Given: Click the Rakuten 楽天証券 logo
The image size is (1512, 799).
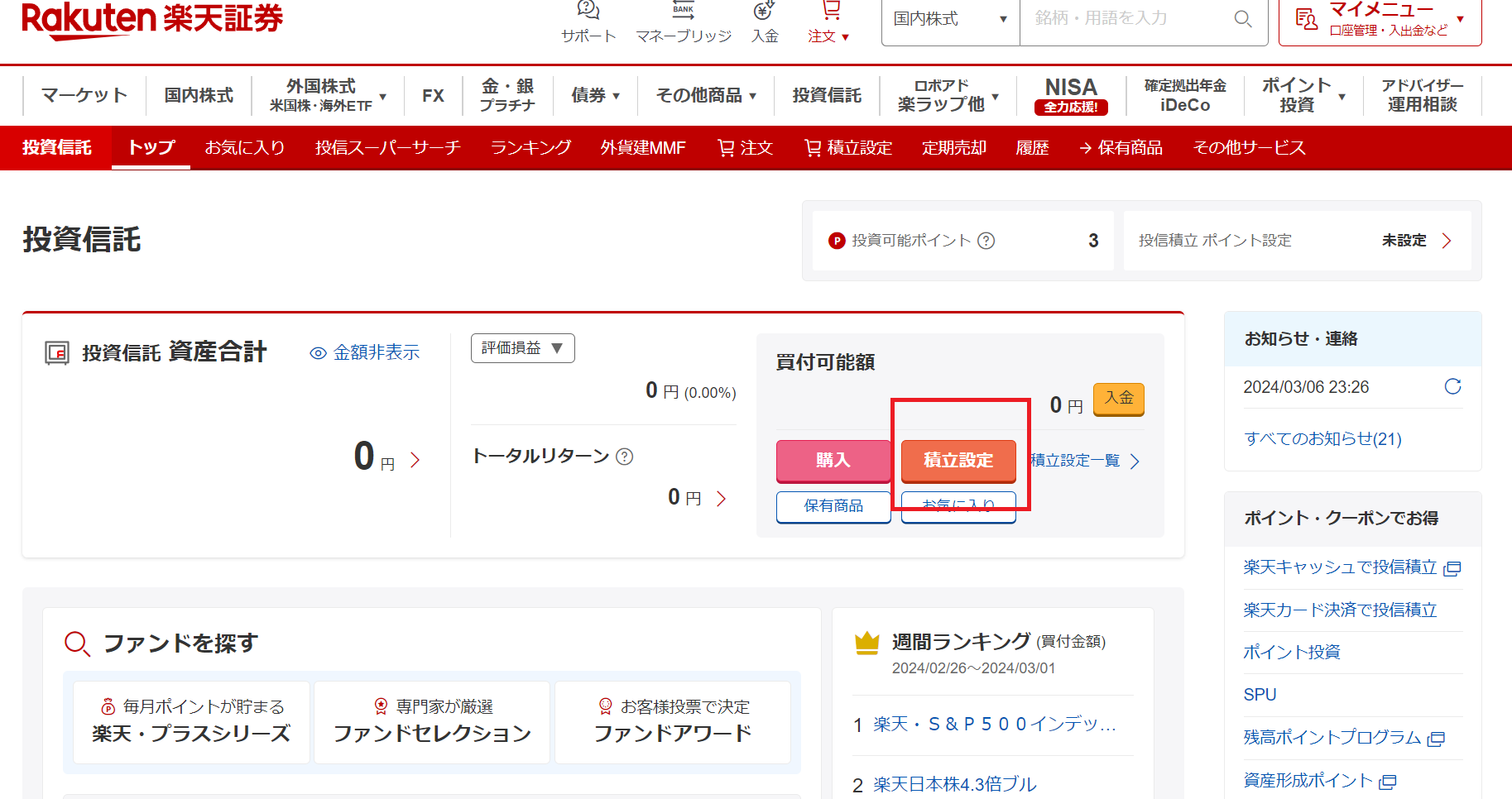Looking at the screenshot, I should point(152,19).
